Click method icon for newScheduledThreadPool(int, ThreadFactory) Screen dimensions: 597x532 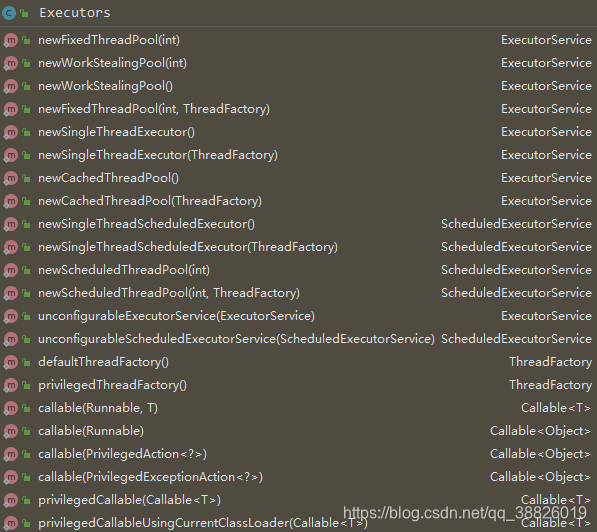pyautogui.click(x=11, y=293)
